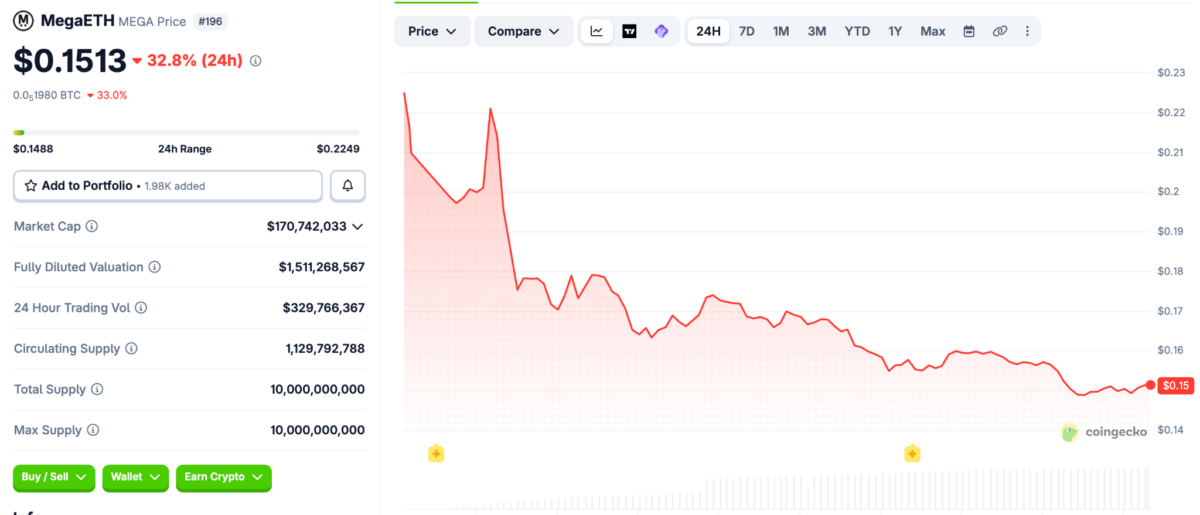
Task: Switch chart to 7D range
Action: (x=747, y=31)
